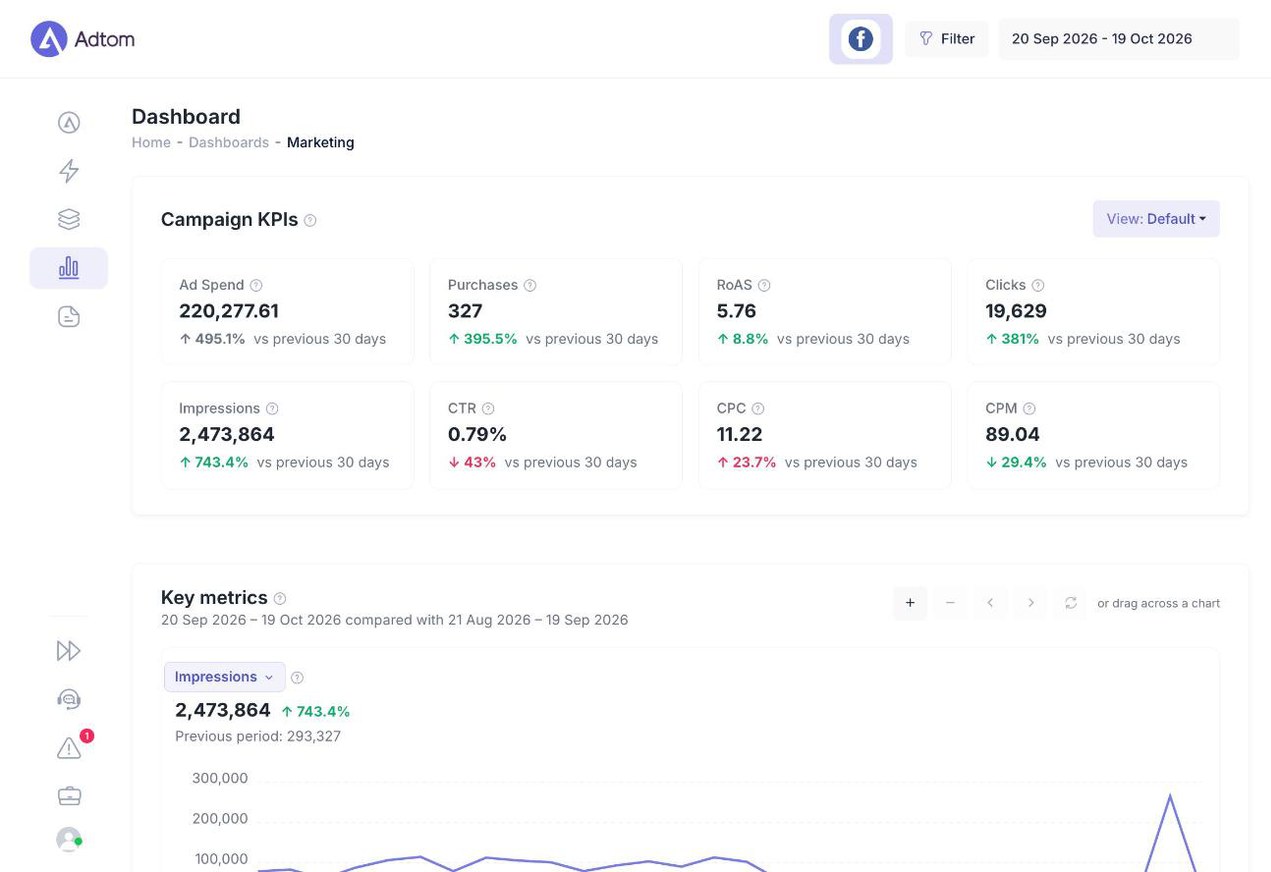
Task: Click help icon beside Impressions dropdown
Action: pyautogui.click(x=297, y=678)
